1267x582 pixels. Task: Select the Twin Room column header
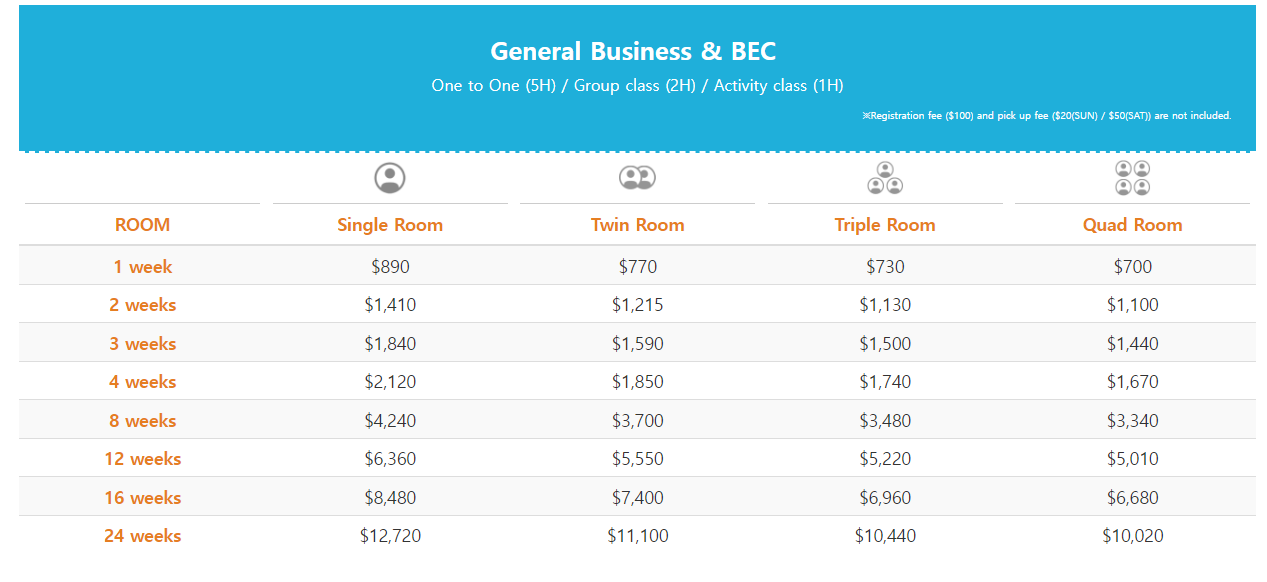tap(637, 225)
